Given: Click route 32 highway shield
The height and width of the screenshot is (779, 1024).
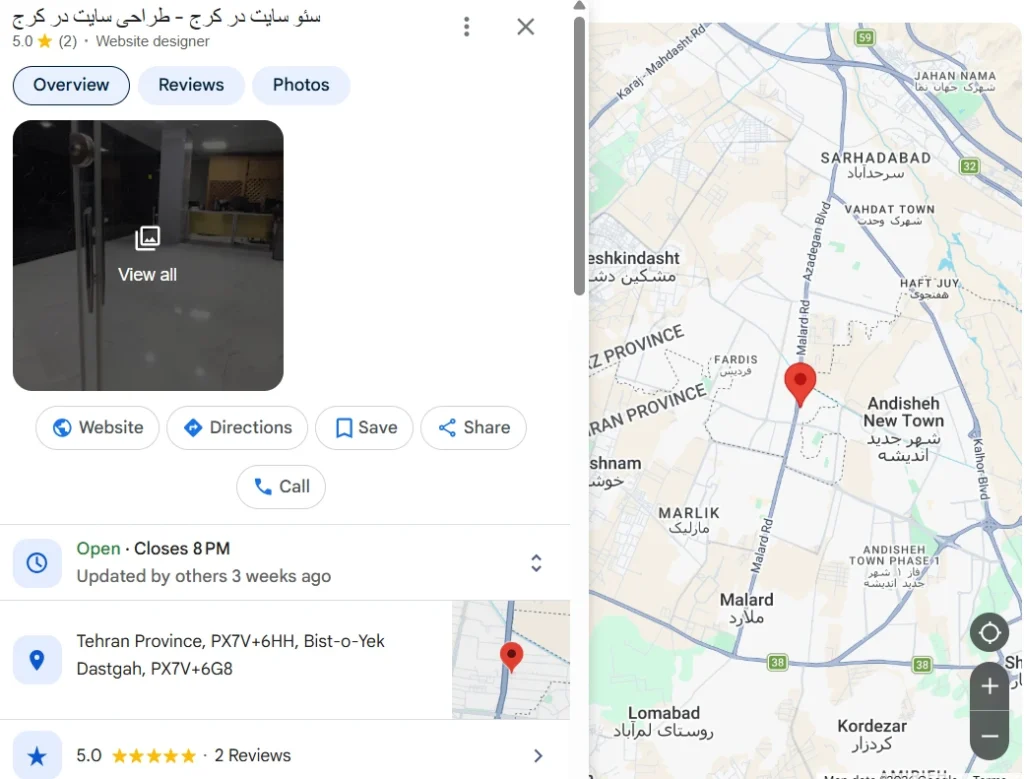Looking at the screenshot, I should (x=970, y=166).
